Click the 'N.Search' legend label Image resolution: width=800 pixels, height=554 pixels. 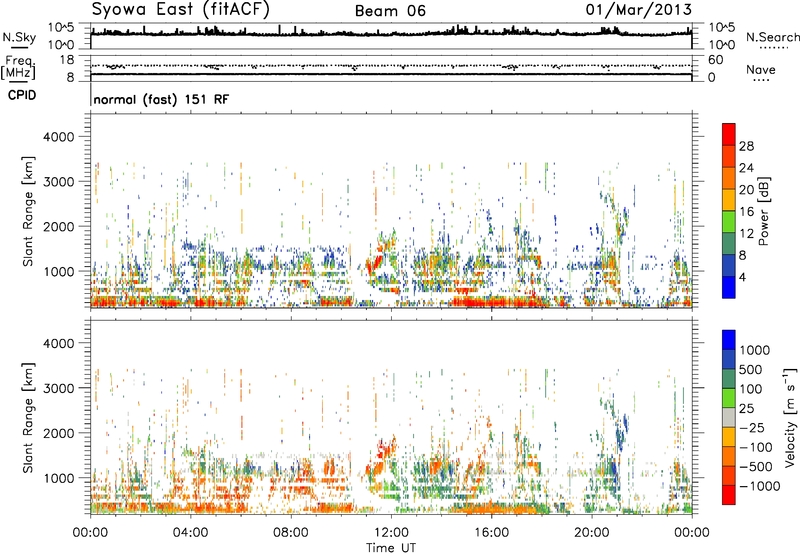[x=773, y=37]
